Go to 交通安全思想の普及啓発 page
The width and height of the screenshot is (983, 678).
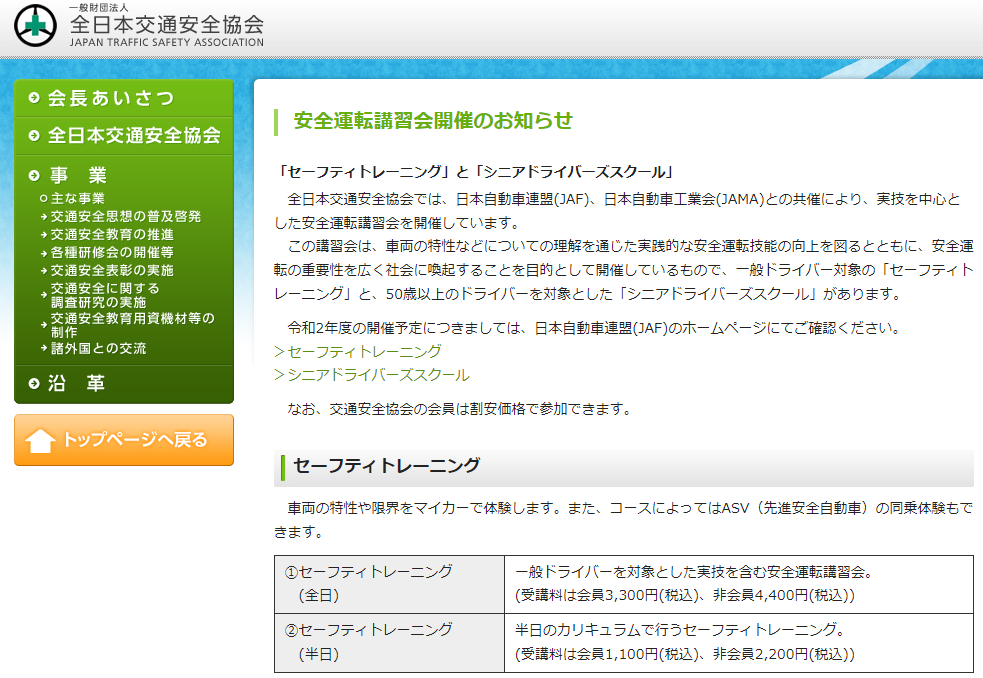click(x=125, y=216)
